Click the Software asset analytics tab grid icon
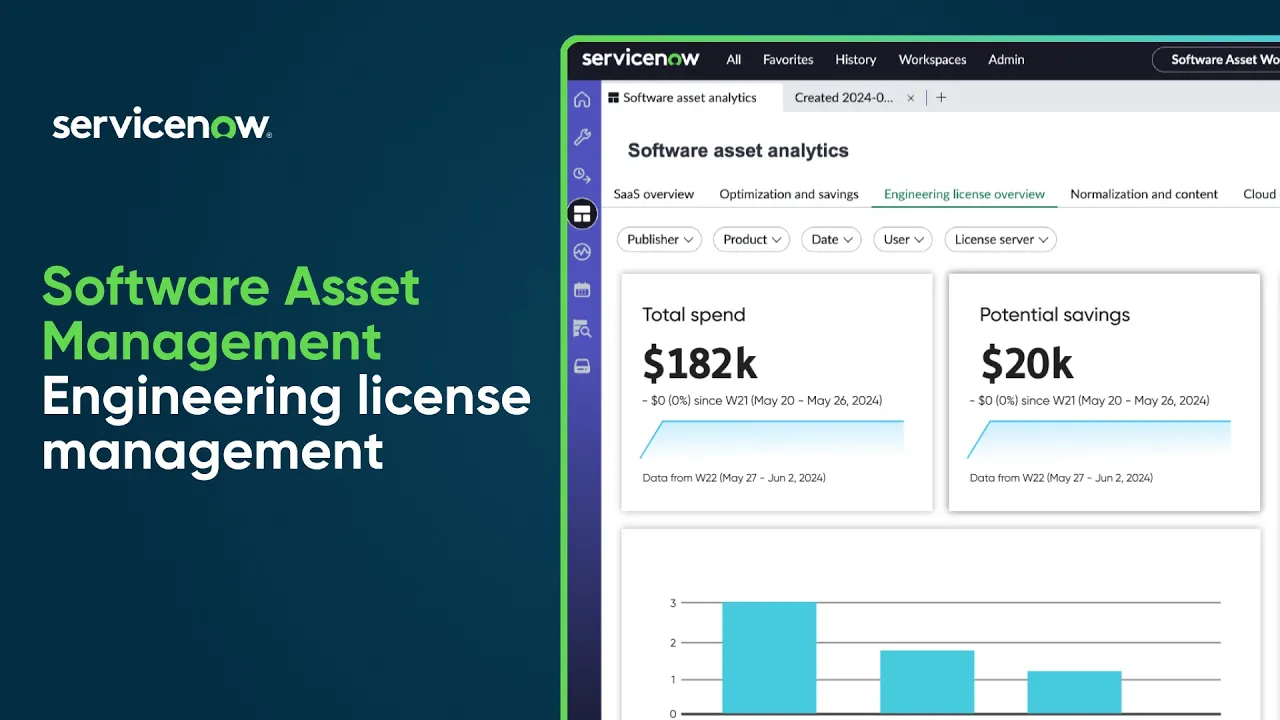This screenshot has height=720, width=1280. [610, 97]
